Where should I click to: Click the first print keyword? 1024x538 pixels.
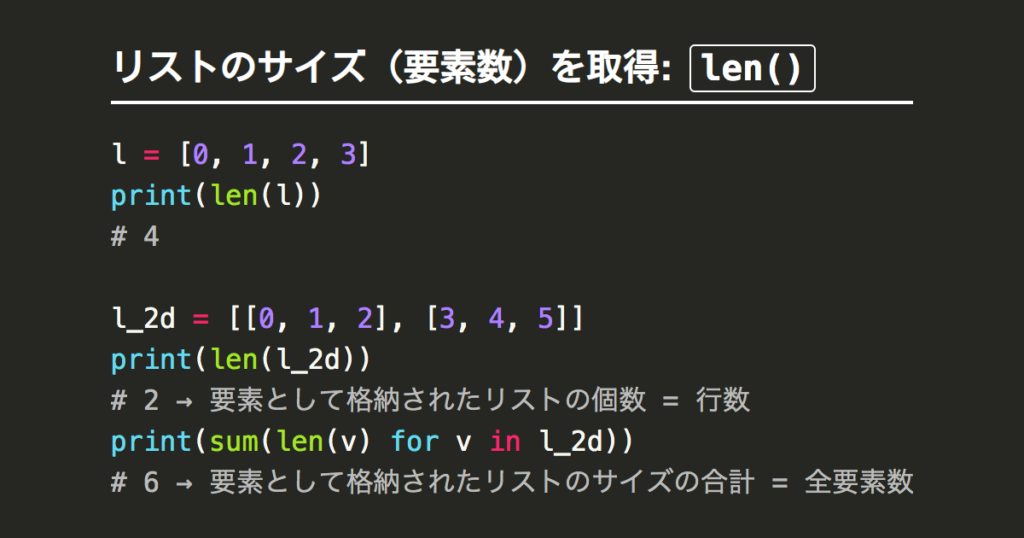coord(151,196)
